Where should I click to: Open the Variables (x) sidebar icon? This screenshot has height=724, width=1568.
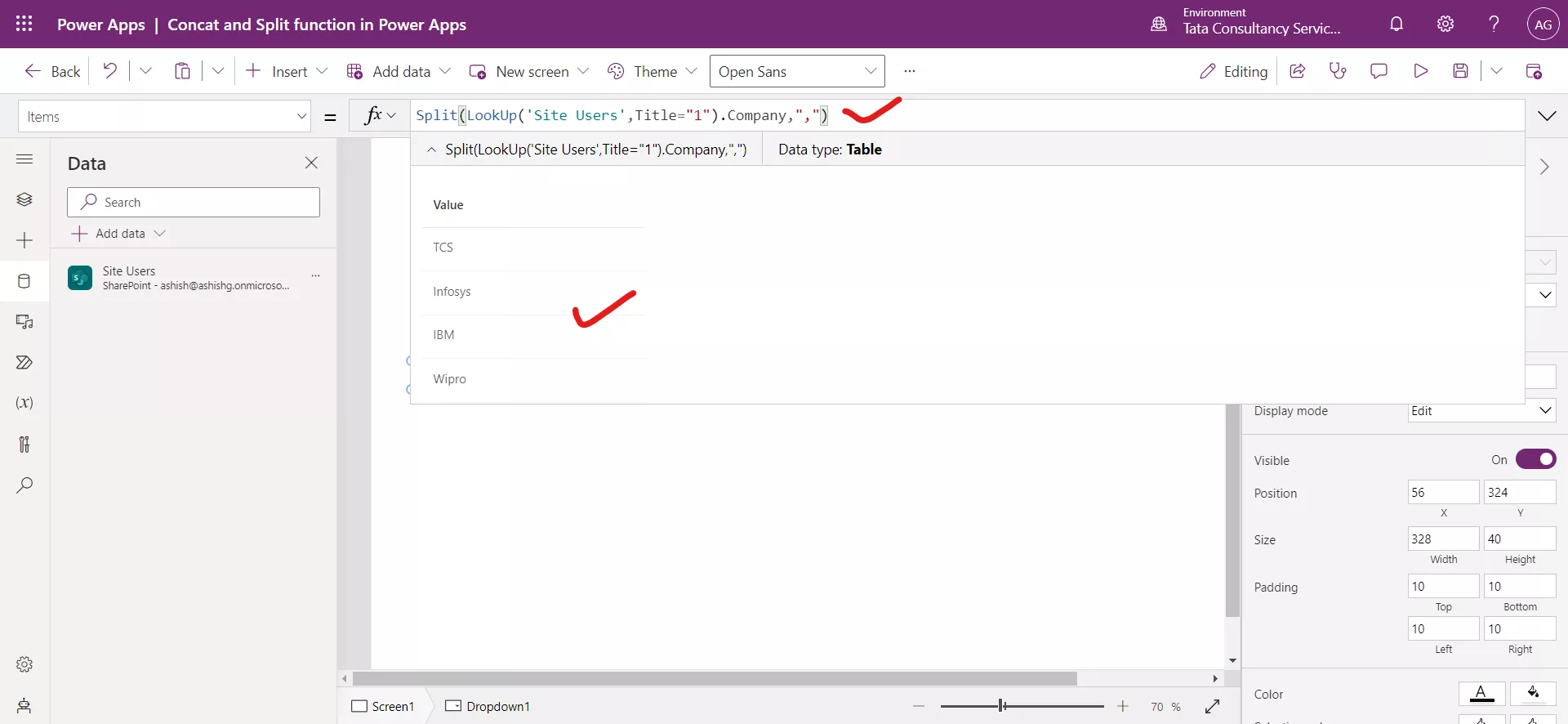point(24,403)
